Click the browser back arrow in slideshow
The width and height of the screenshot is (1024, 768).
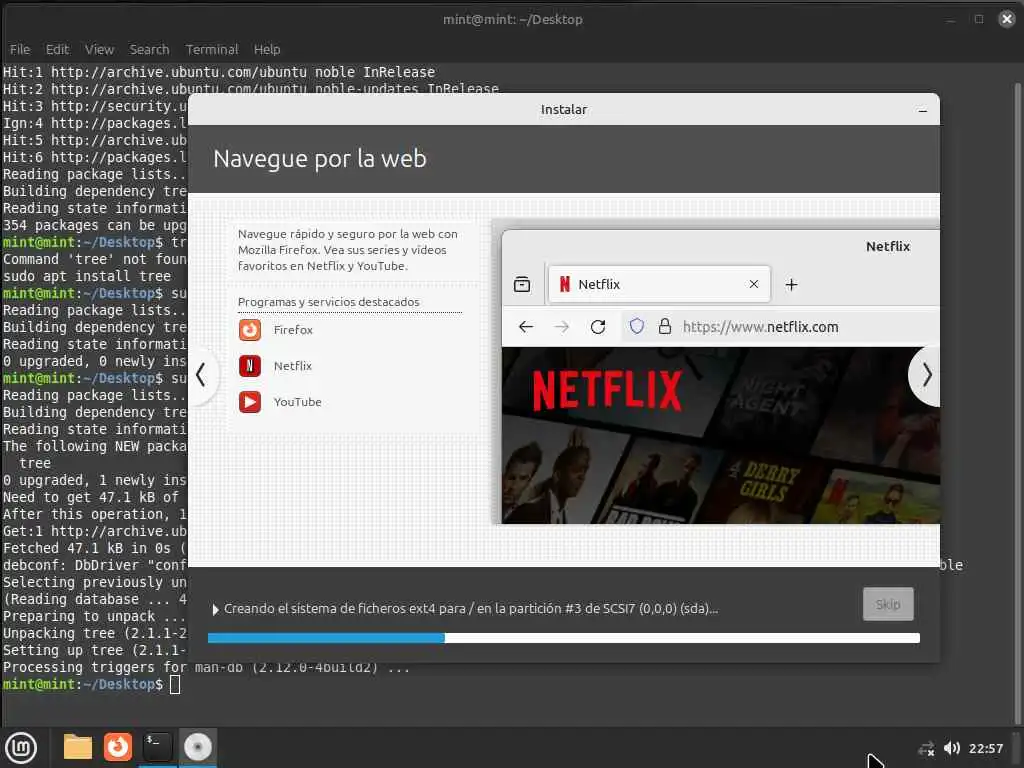[526, 327]
